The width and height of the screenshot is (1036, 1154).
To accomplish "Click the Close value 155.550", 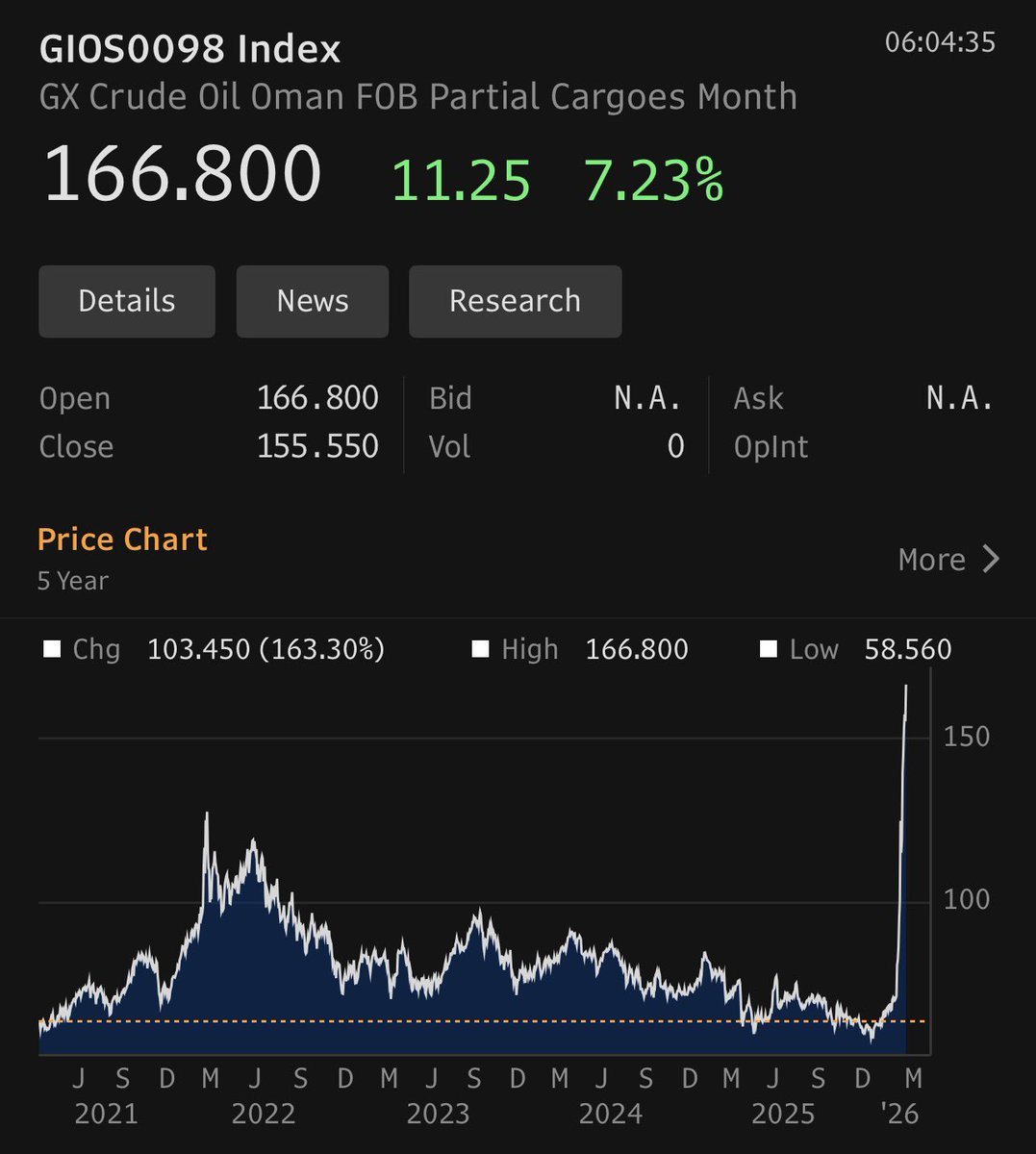I will coord(317,446).
